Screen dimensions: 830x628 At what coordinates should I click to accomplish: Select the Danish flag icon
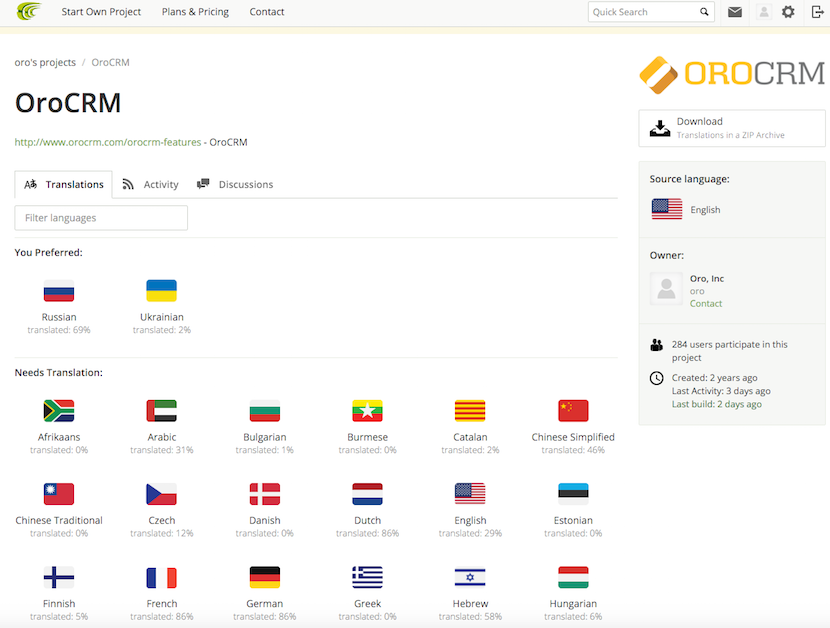coord(265,494)
